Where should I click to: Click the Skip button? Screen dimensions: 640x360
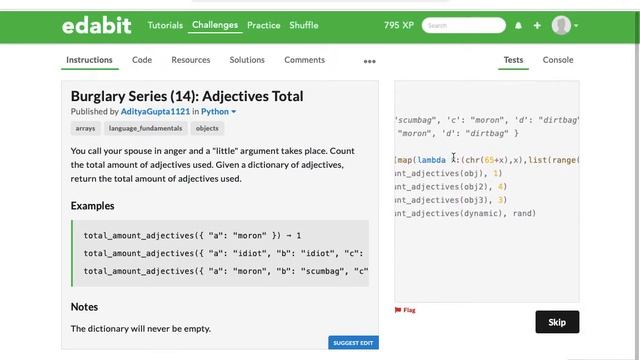[557, 322]
